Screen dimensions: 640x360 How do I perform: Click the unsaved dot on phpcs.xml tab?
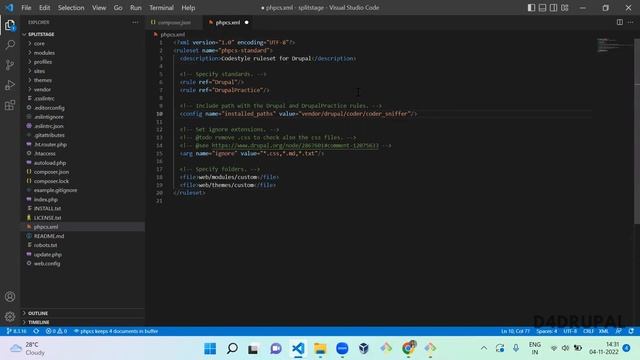point(247,22)
